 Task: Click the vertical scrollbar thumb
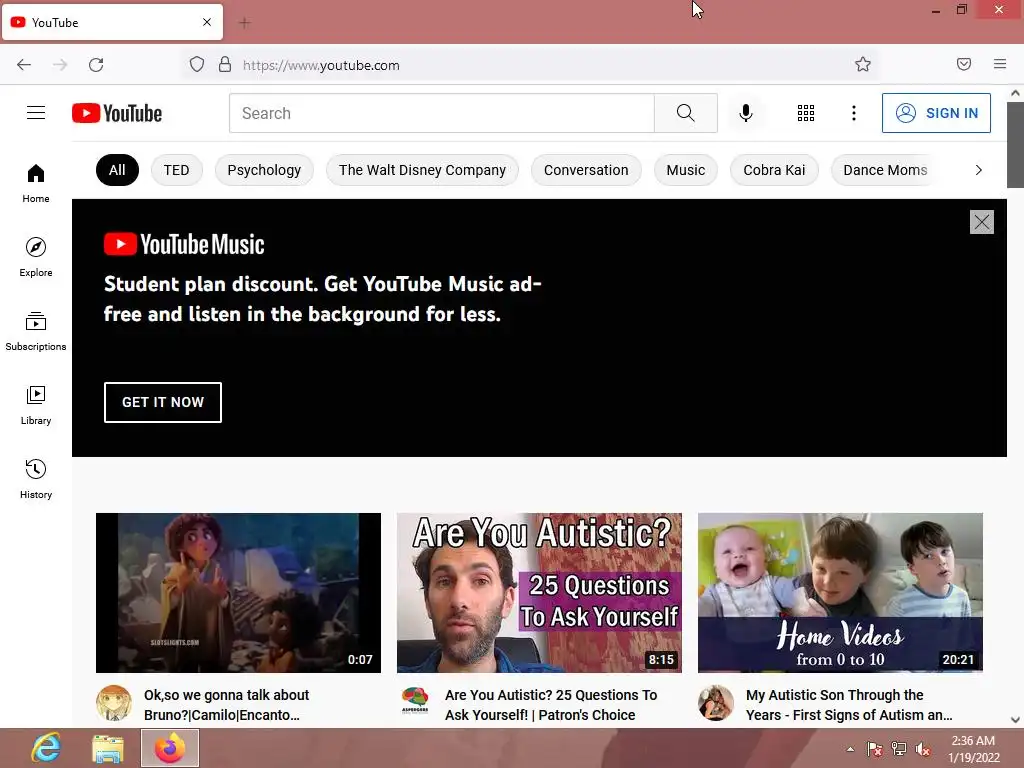coord(1016,144)
